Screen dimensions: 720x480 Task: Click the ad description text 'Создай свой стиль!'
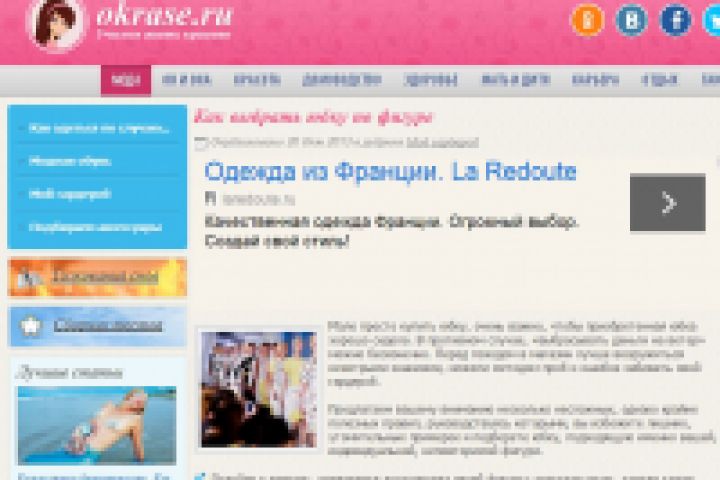(277, 241)
